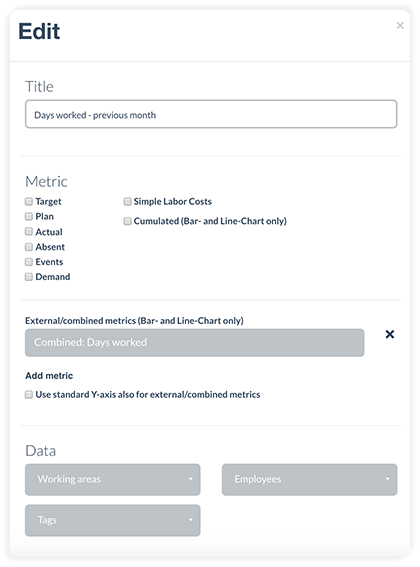Toggle Use standard Y-axis checkbox
This screenshot has height=567, width=420.
point(29,395)
